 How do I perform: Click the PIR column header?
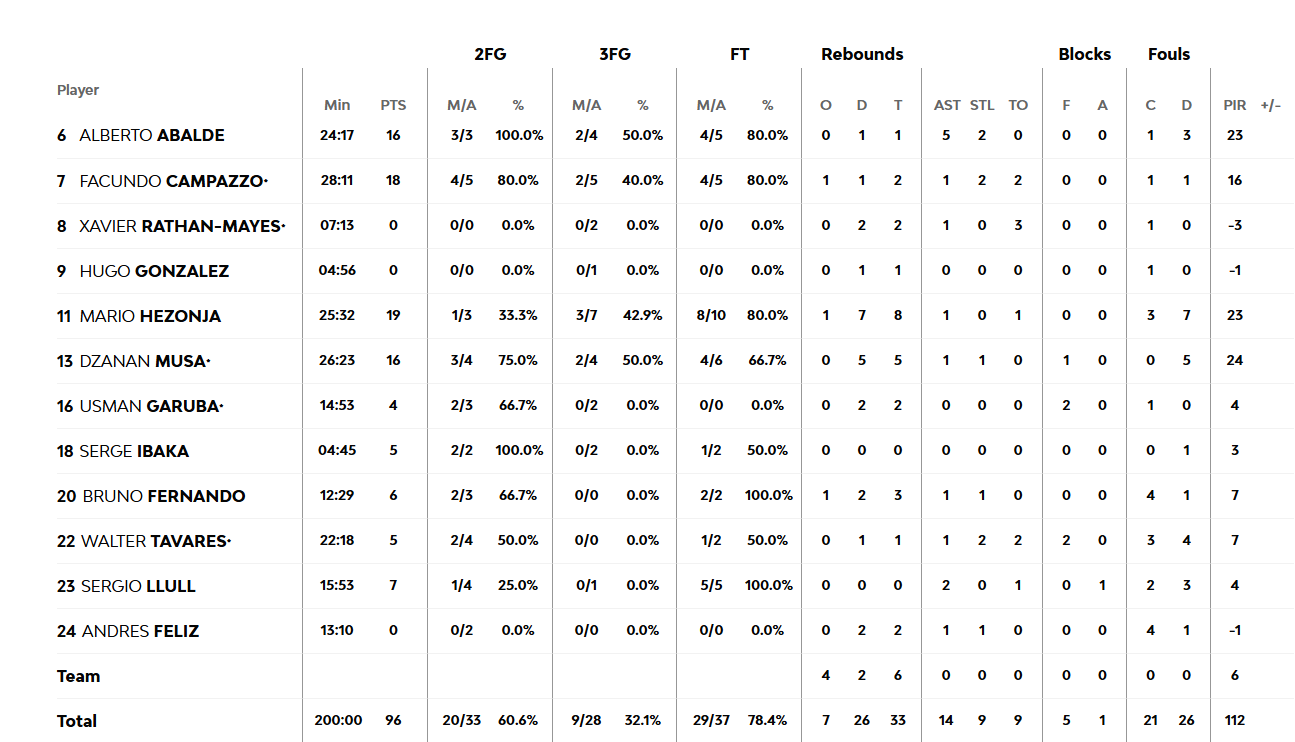(x=1235, y=105)
